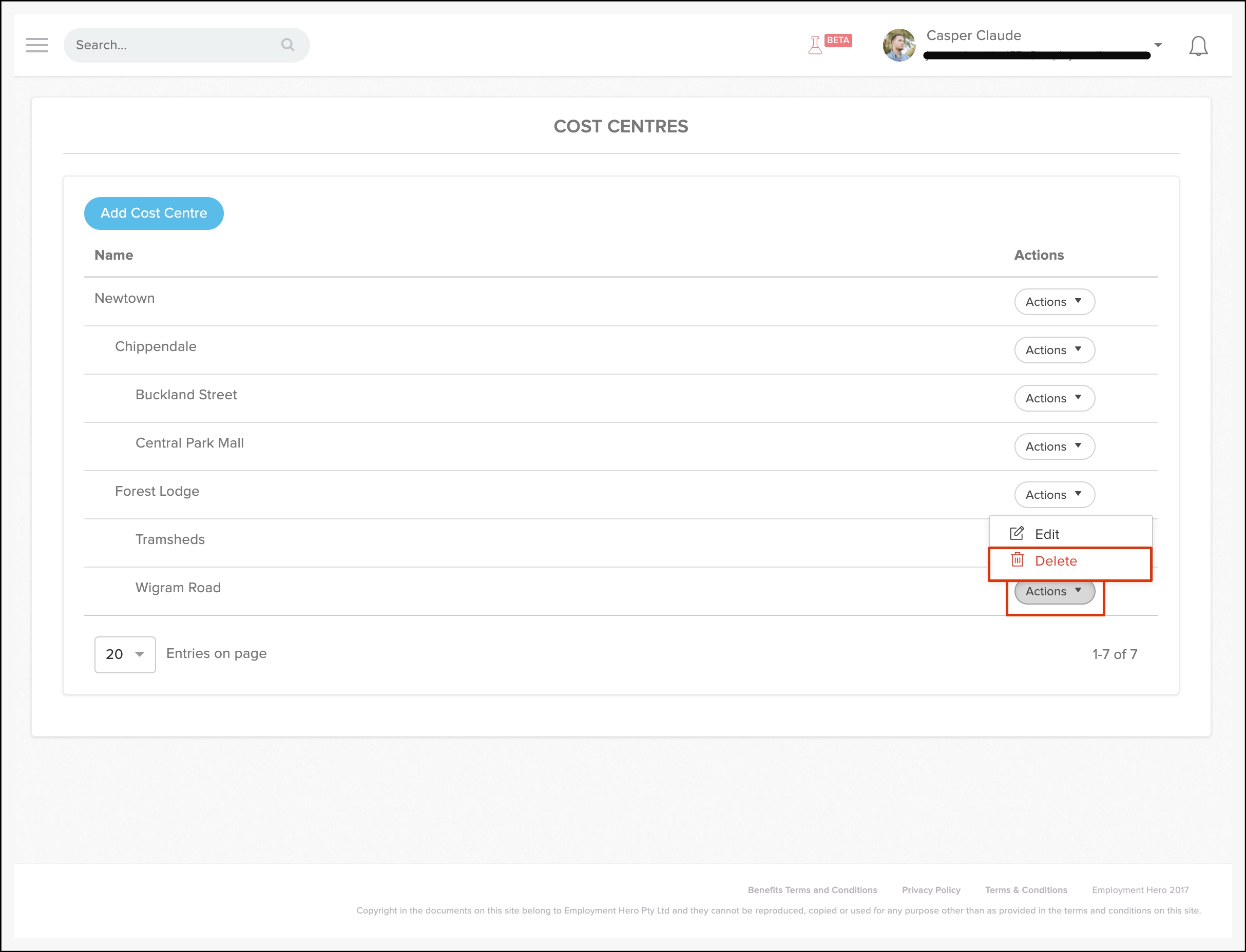Open the user account dropdown arrow
This screenshot has height=952, width=1246.
coord(1158,45)
